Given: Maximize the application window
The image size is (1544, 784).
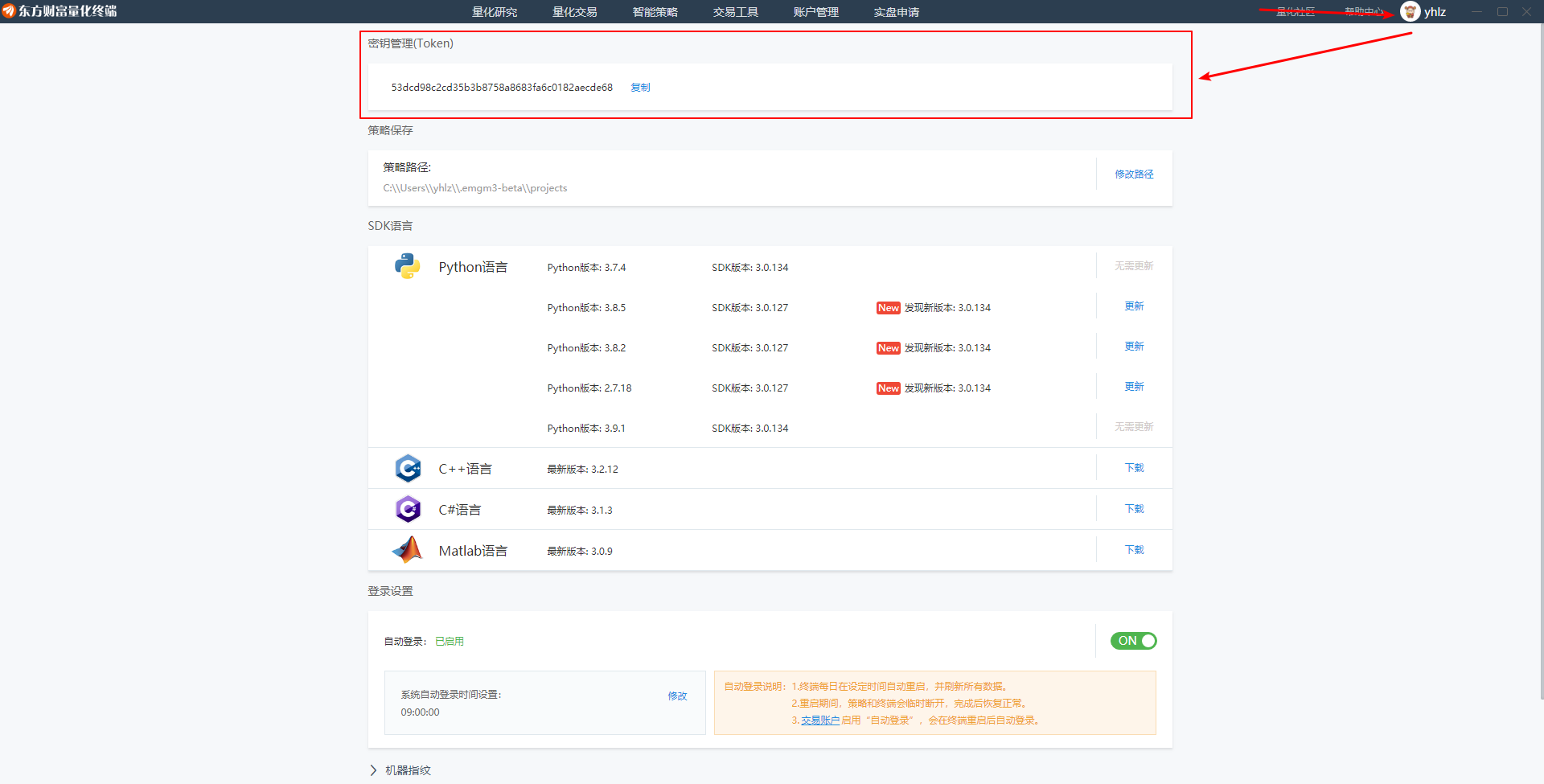Looking at the screenshot, I should tap(1502, 12).
